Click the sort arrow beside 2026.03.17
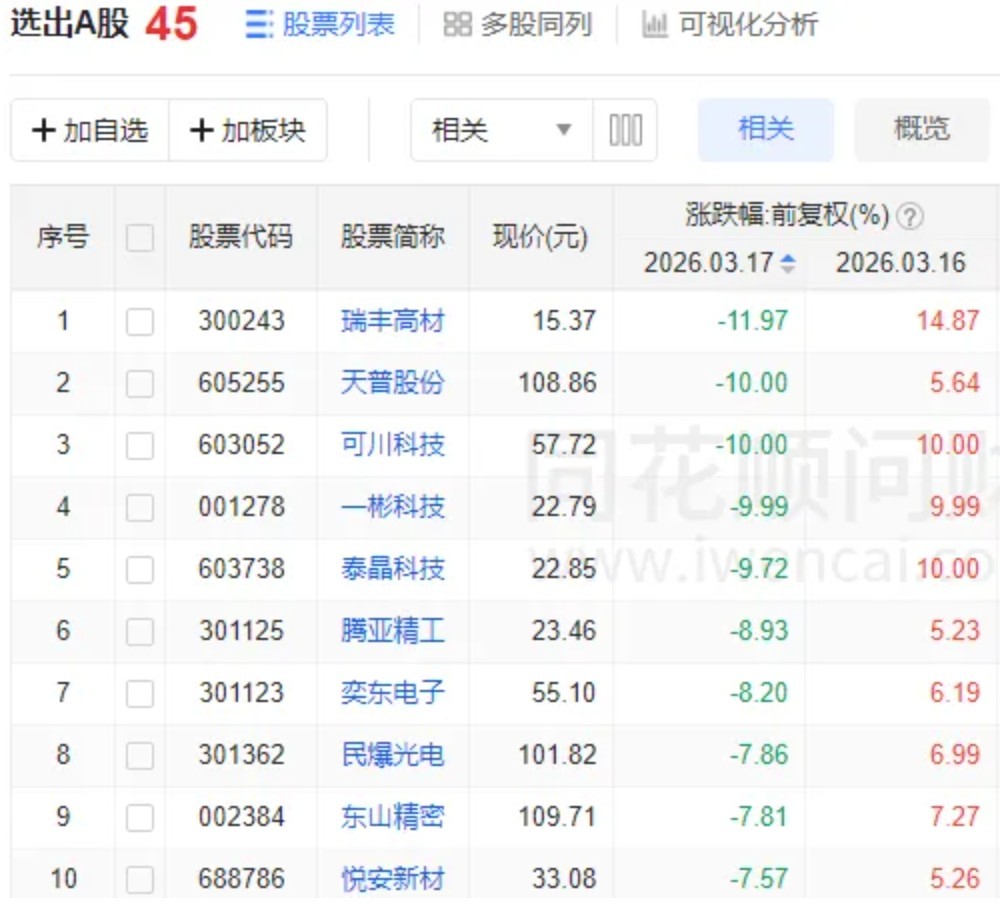 pyautogui.click(x=788, y=264)
